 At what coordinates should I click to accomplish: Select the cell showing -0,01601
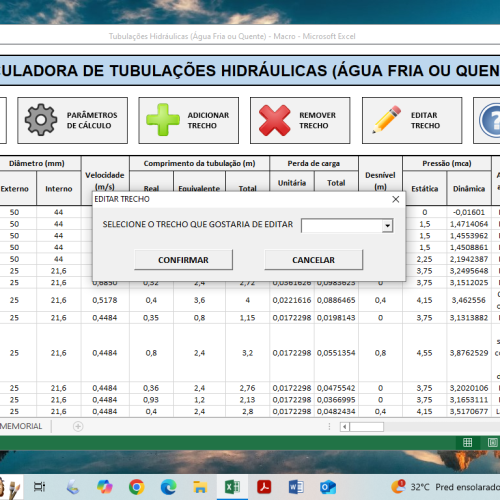click(x=469, y=212)
